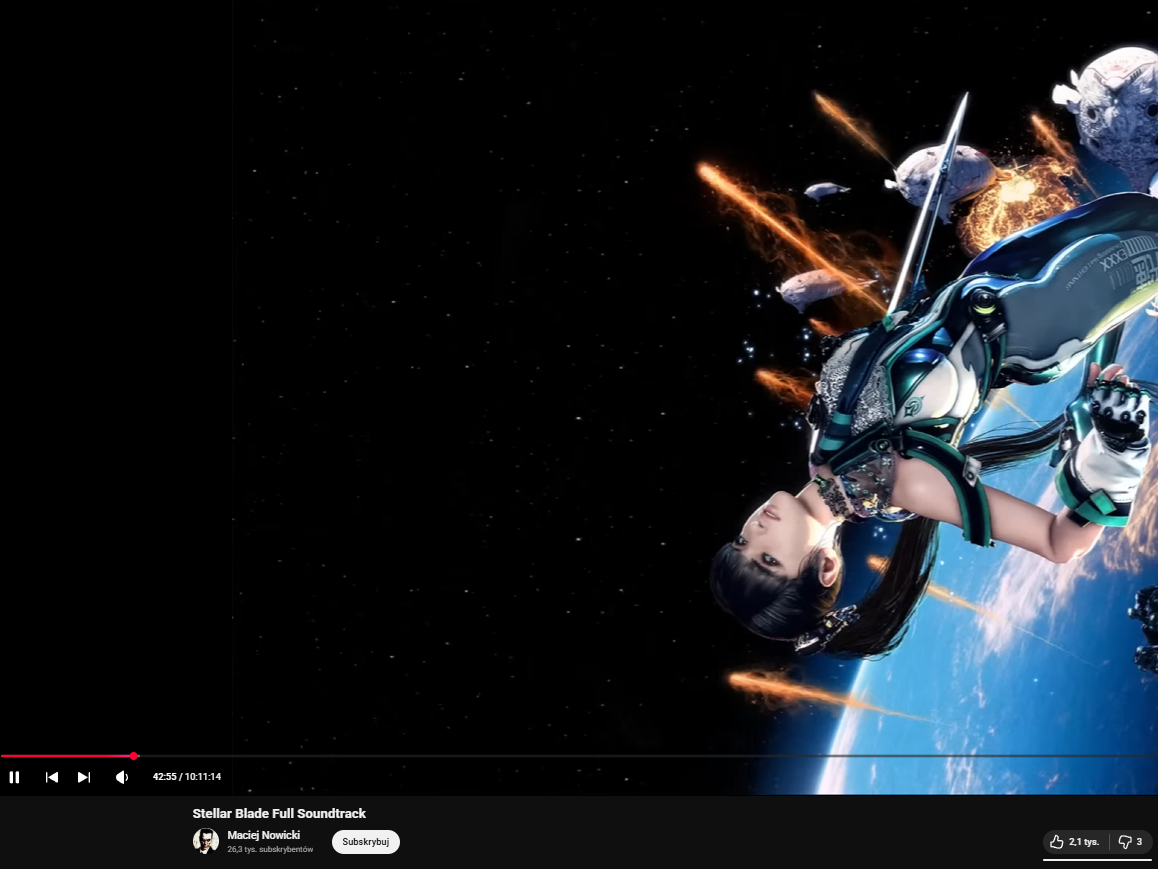Click the Stellar Blade Full Soundtrack title
The height and width of the screenshot is (869, 1158).
[279, 813]
